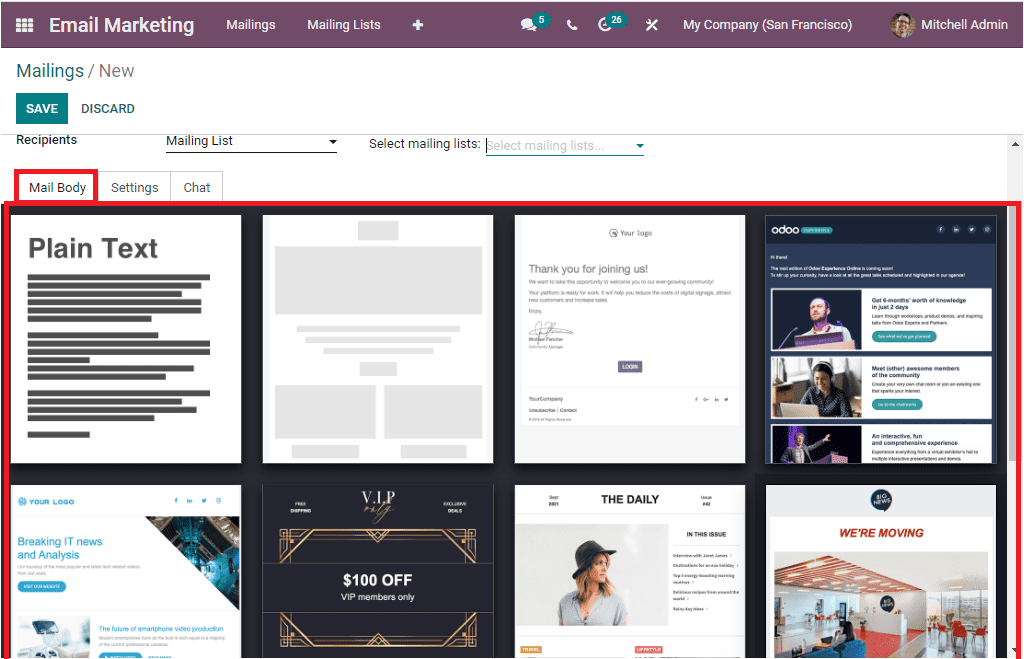Switch company via My Company (San Francisco)
The image size is (1024, 659).
pyautogui.click(x=767, y=25)
